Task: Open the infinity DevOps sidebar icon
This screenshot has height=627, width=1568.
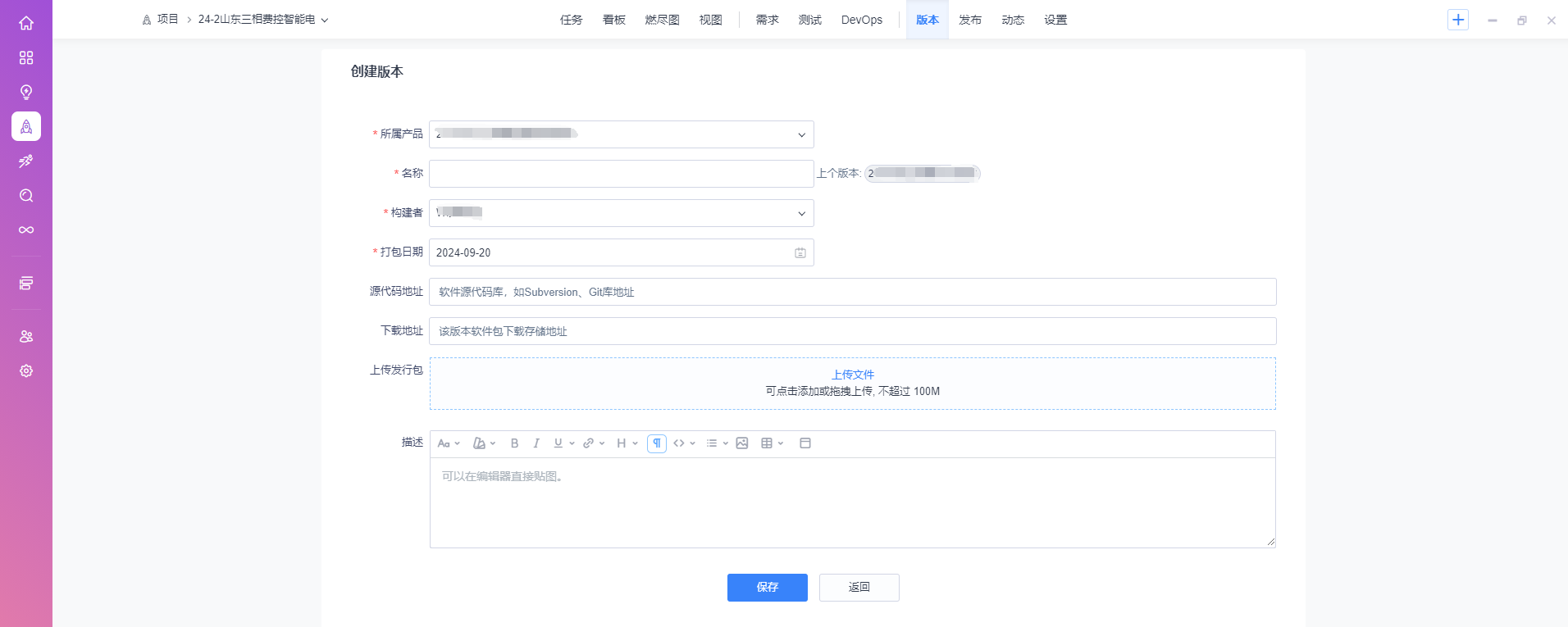Action: point(26,230)
